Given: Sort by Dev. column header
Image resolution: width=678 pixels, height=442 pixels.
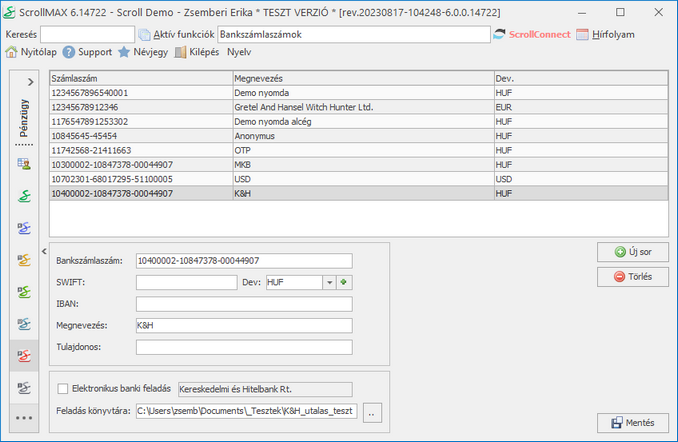Looking at the screenshot, I should point(581,78).
